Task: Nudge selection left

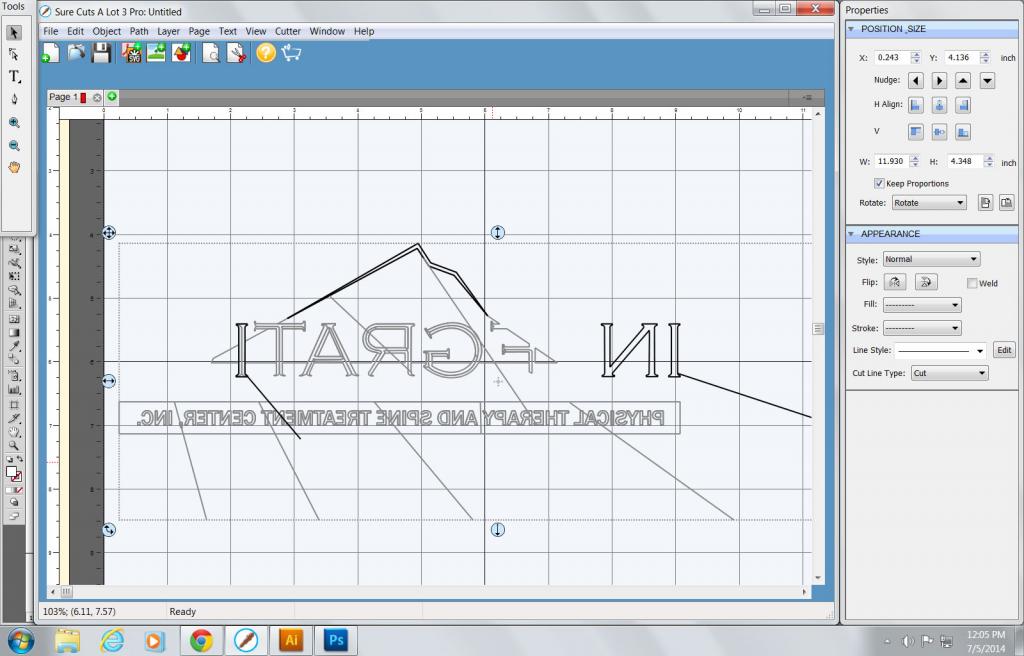Action: pos(916,80)
